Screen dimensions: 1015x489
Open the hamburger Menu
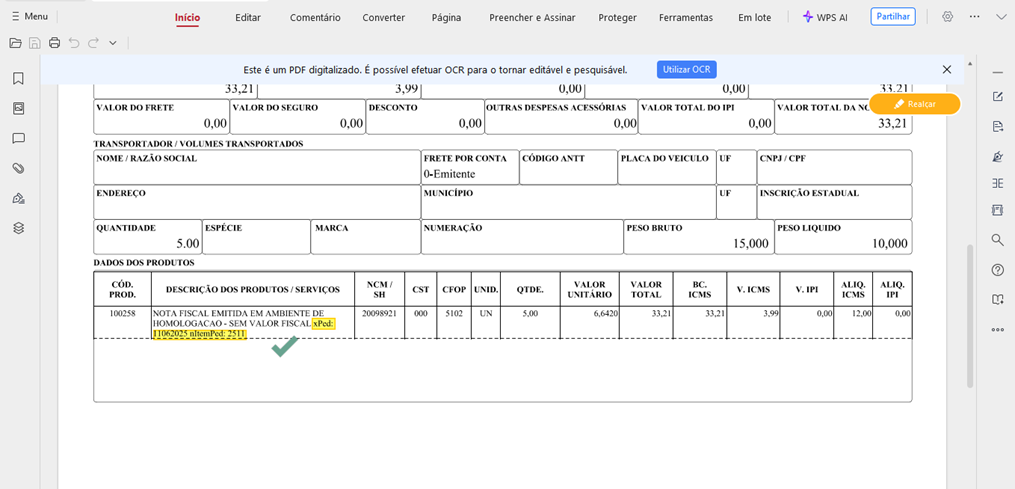(x=30, y=16)
